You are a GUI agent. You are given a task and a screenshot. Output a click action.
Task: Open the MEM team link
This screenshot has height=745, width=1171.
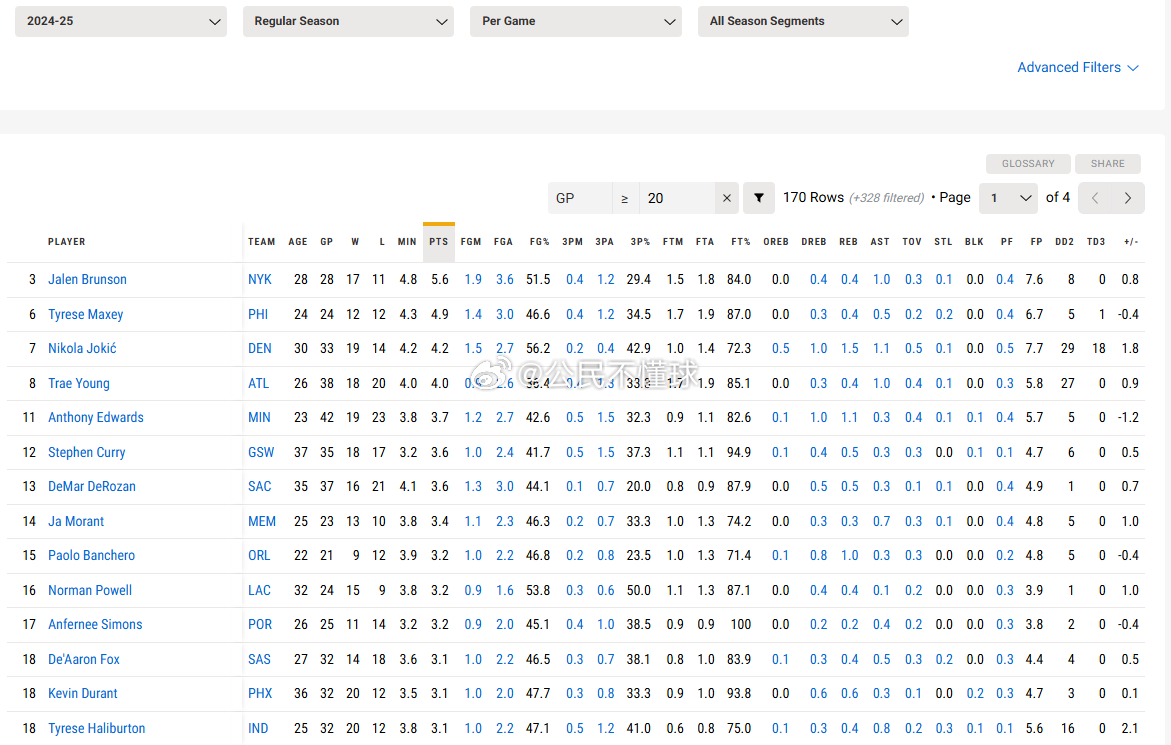tap(261, 521)
